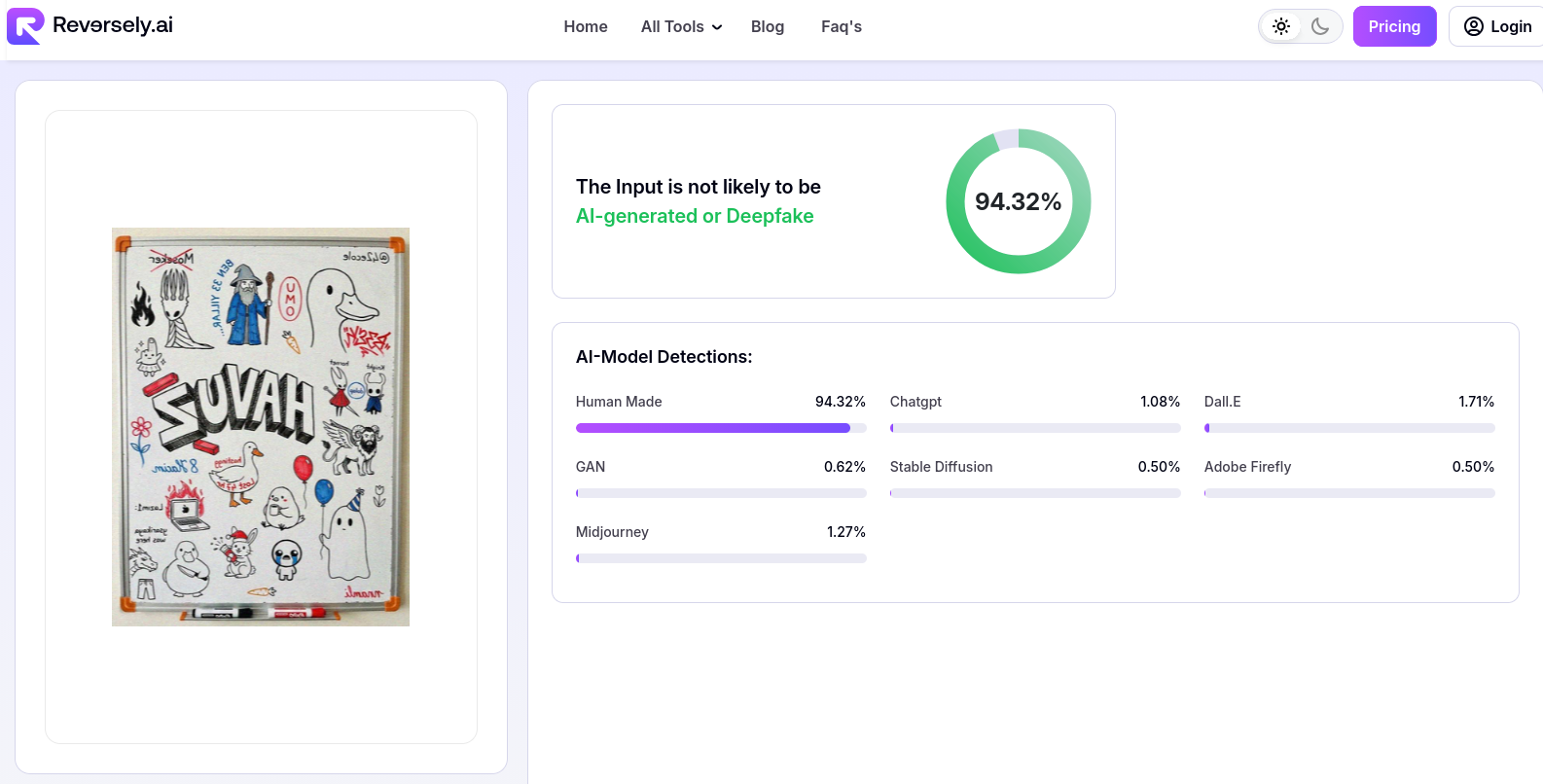The image size is (1543, 784).
Task: Click the uploaded whiteboard drawing thumbnail
Action: click(x=261, y=427)
